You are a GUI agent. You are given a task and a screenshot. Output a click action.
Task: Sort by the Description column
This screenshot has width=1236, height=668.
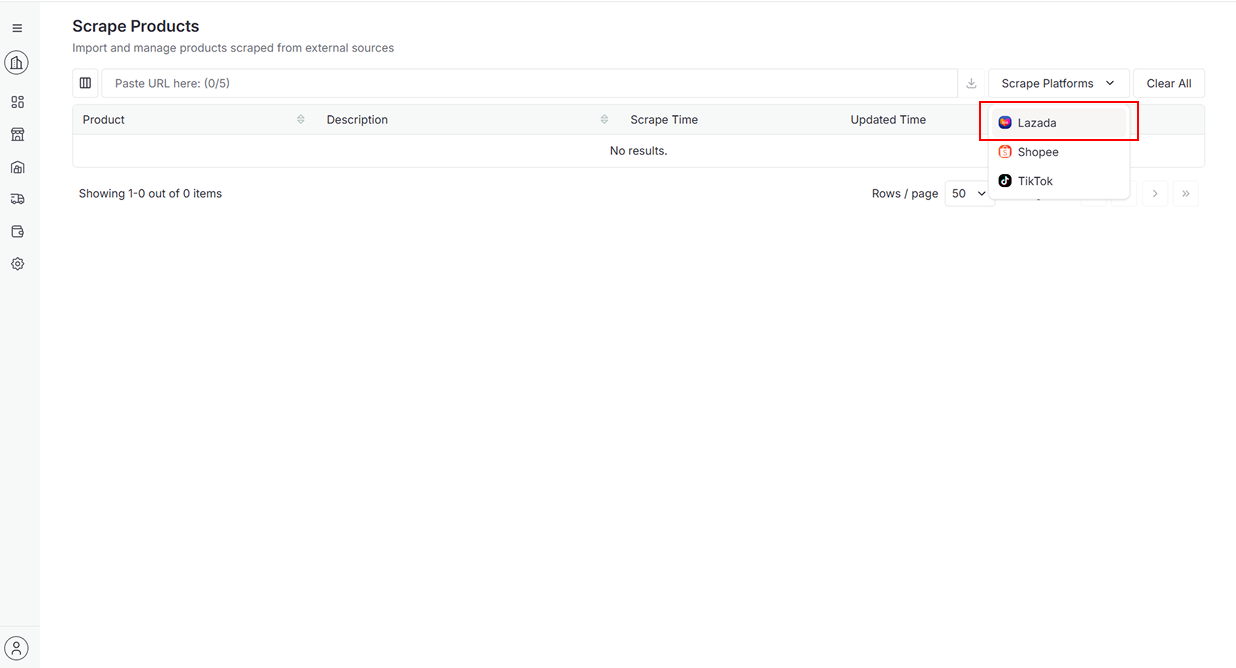(x=604, y=120)
